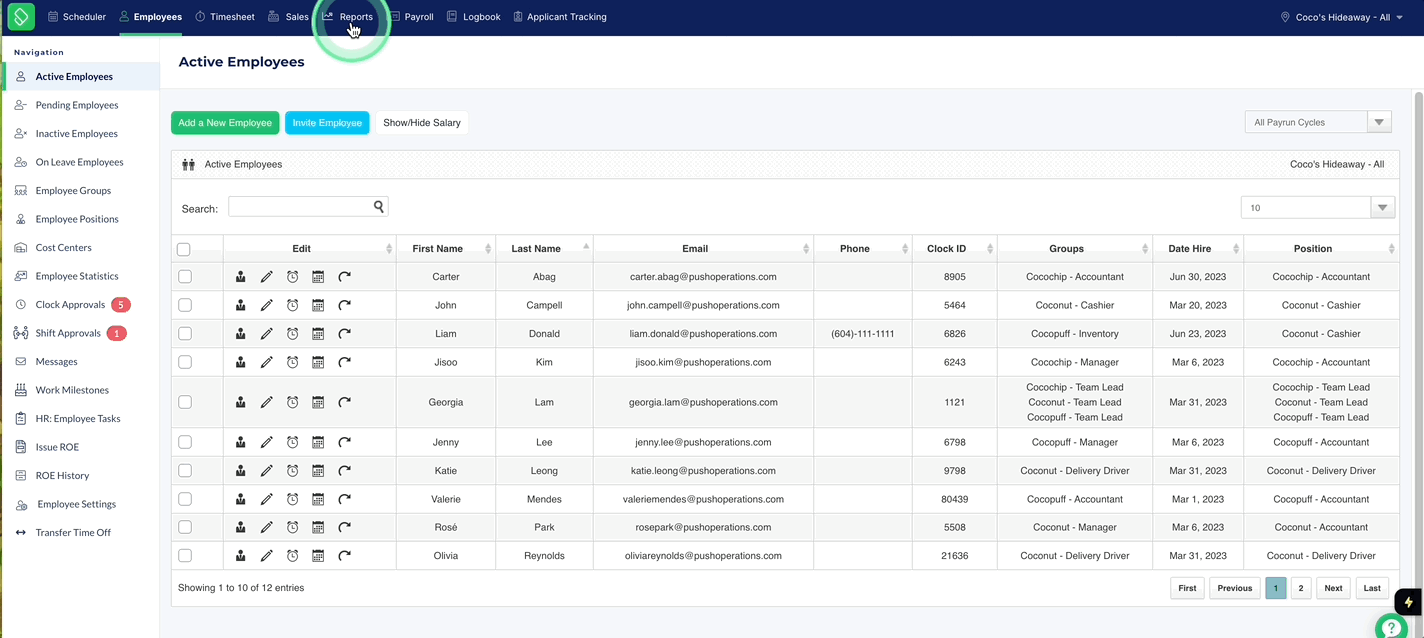Open the entries-per-page dropdown showing 10
Viewport: 1424px width, 638px height.
(x=1318, y=207)
